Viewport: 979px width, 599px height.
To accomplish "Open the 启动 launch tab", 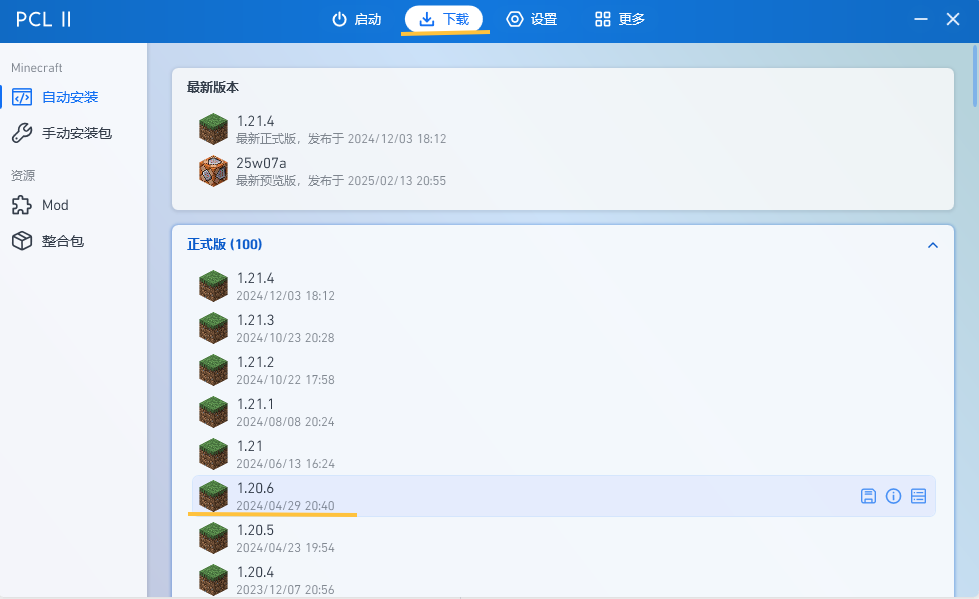I will (x=357, y=19).
